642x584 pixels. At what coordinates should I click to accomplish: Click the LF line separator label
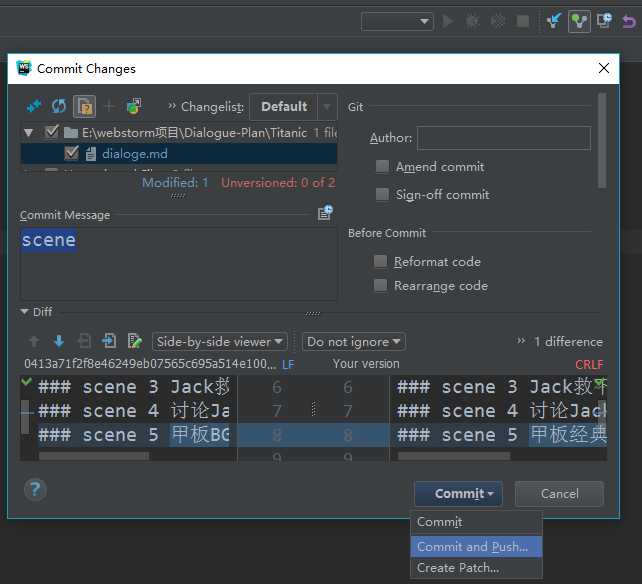(x=288, y=364)
